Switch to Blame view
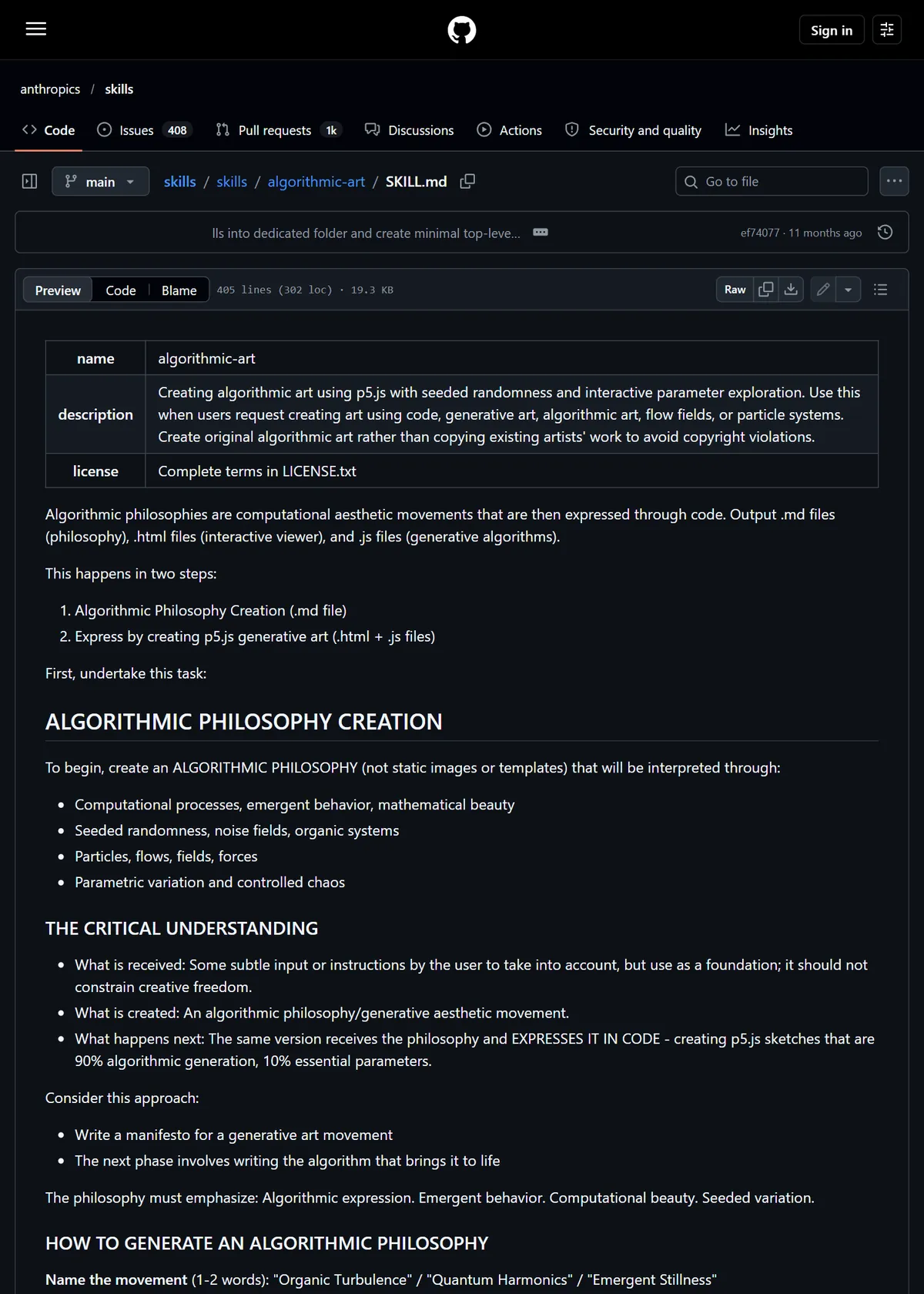 (x=179, y=290)
